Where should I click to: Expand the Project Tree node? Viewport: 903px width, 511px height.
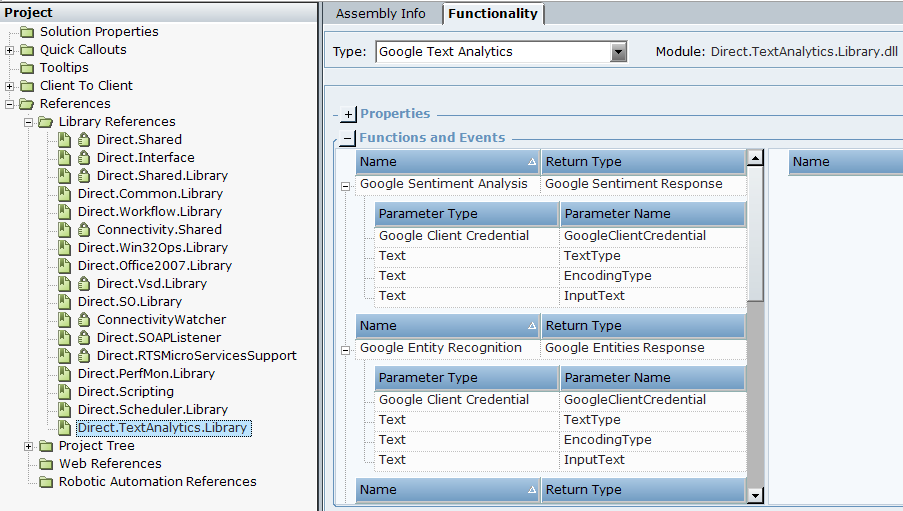tap(29, 446)
